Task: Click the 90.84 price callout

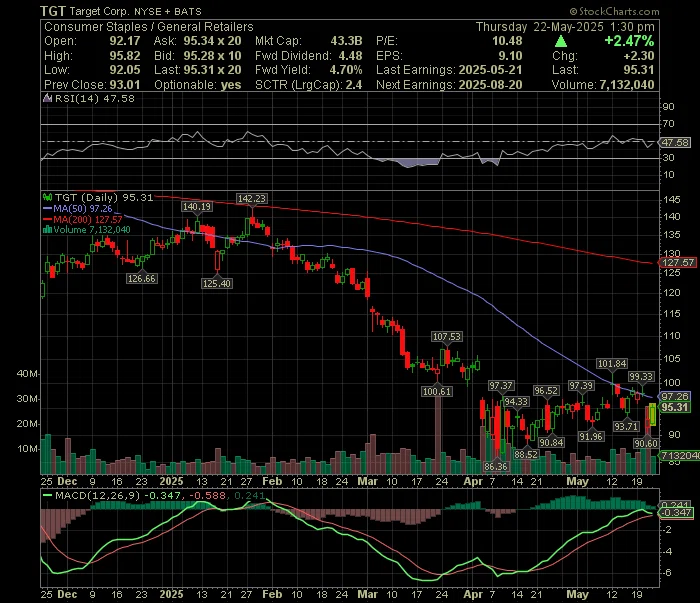Action: coord(551,442)
